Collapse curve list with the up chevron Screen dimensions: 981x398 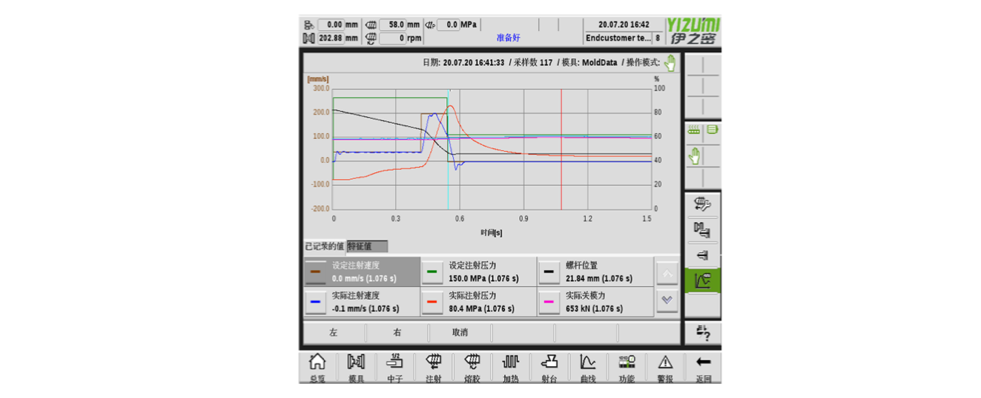tap(668, 273)
